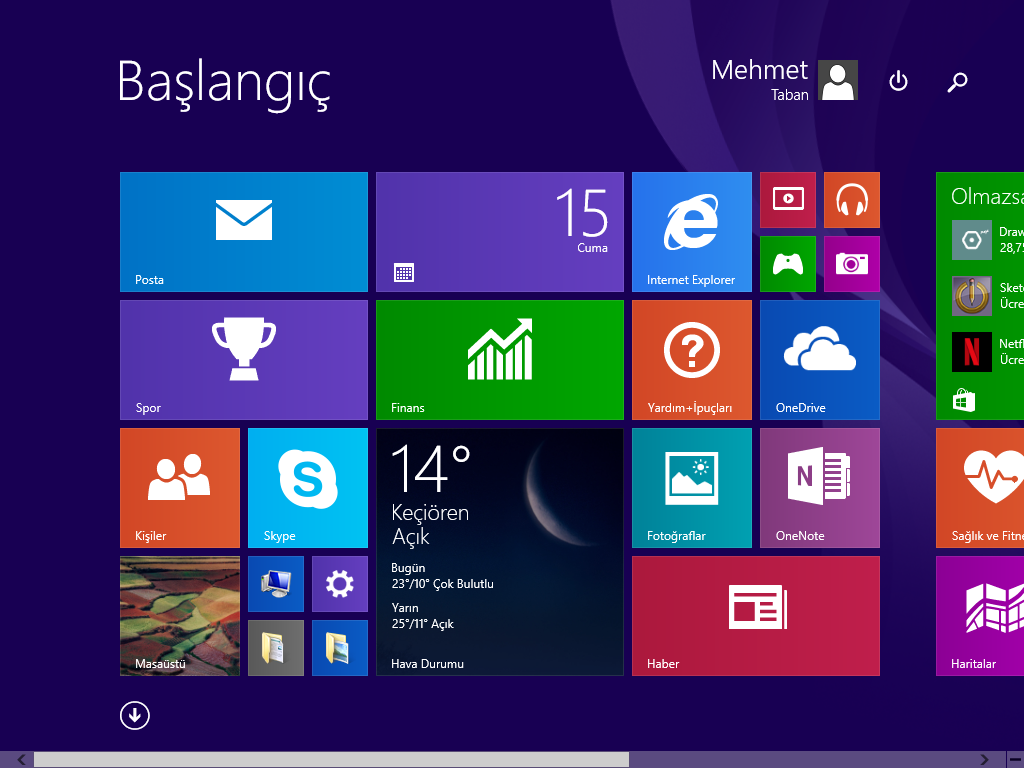The image size is (1024, 768).
Task: Launch Internet Explorer tile
Action: click(692, 232)
